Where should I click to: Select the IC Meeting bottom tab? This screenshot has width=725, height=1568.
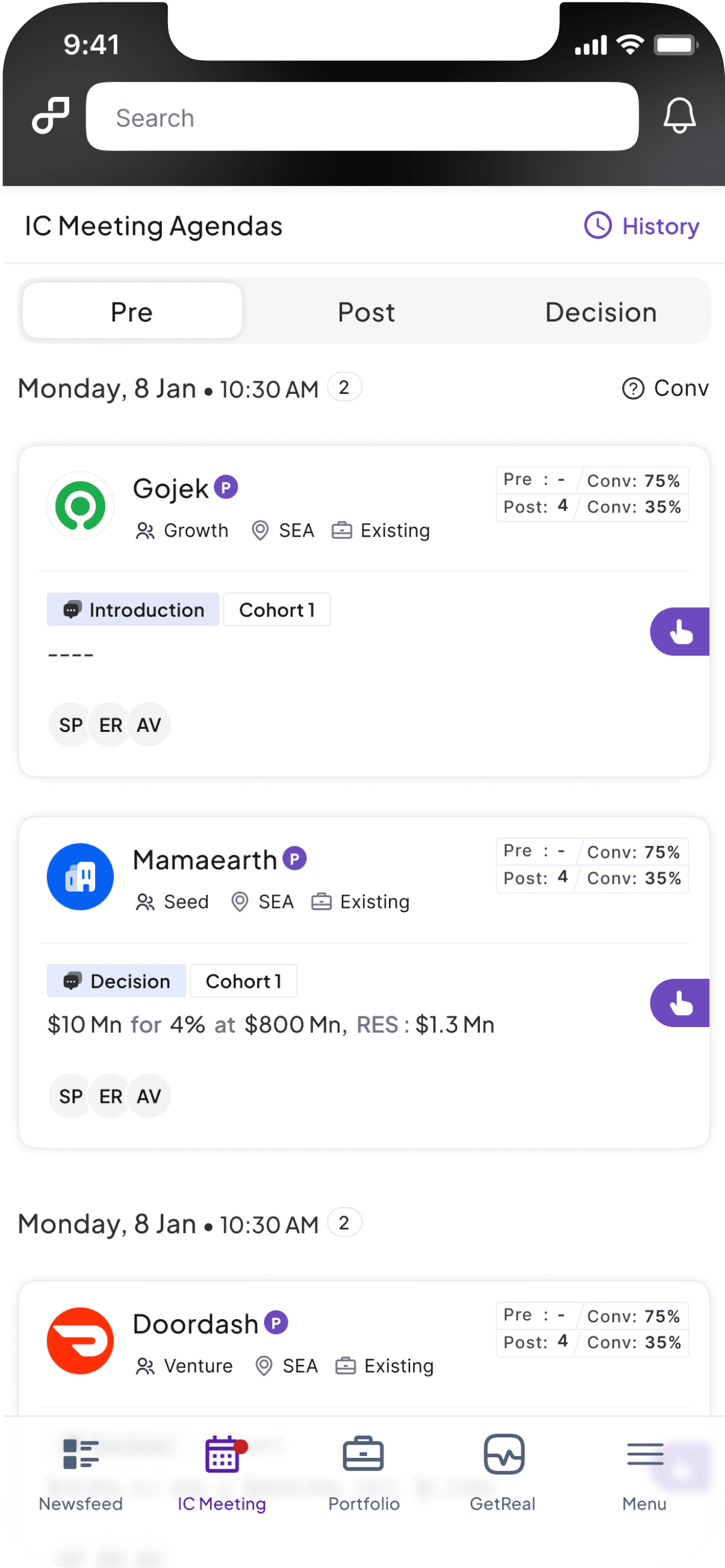(x=222, y=1473)
